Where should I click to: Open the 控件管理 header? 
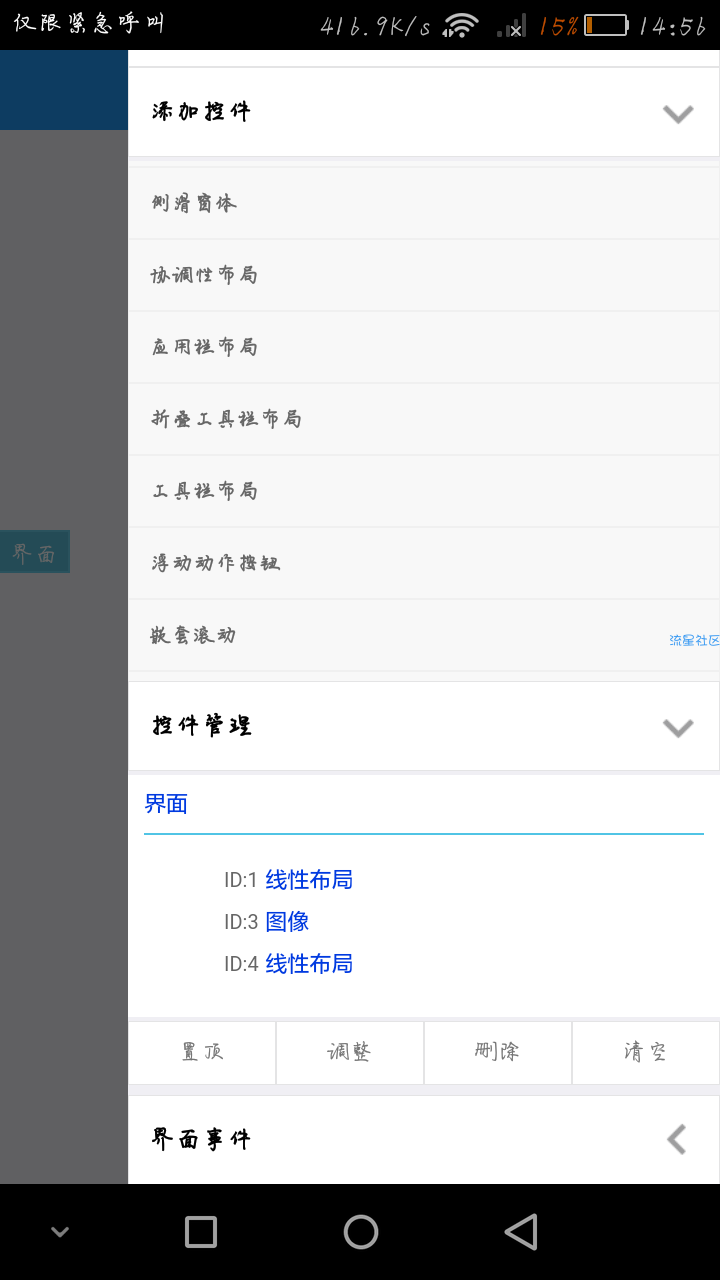point(424,726)
